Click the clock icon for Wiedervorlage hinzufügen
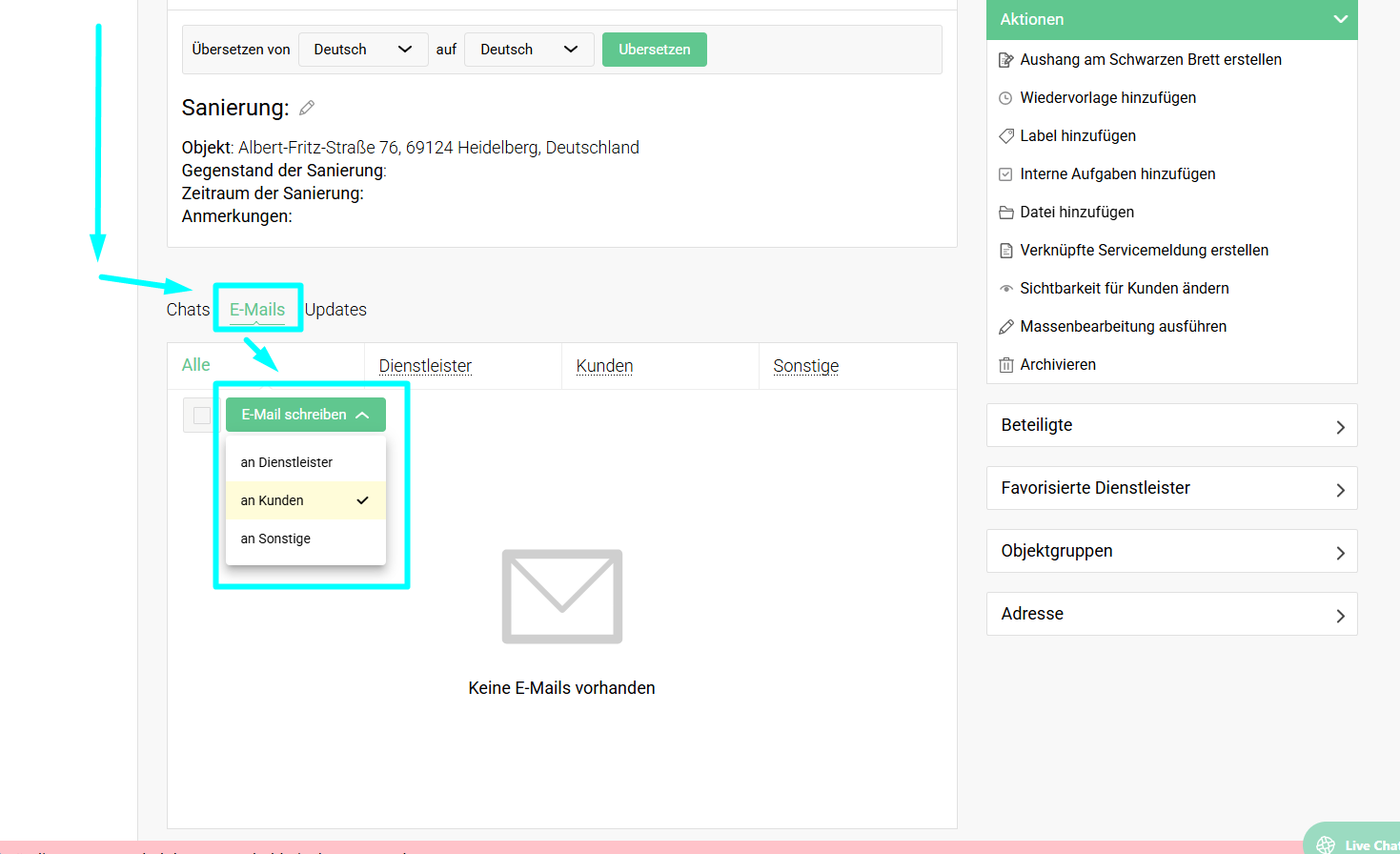 coord(1005,98)
